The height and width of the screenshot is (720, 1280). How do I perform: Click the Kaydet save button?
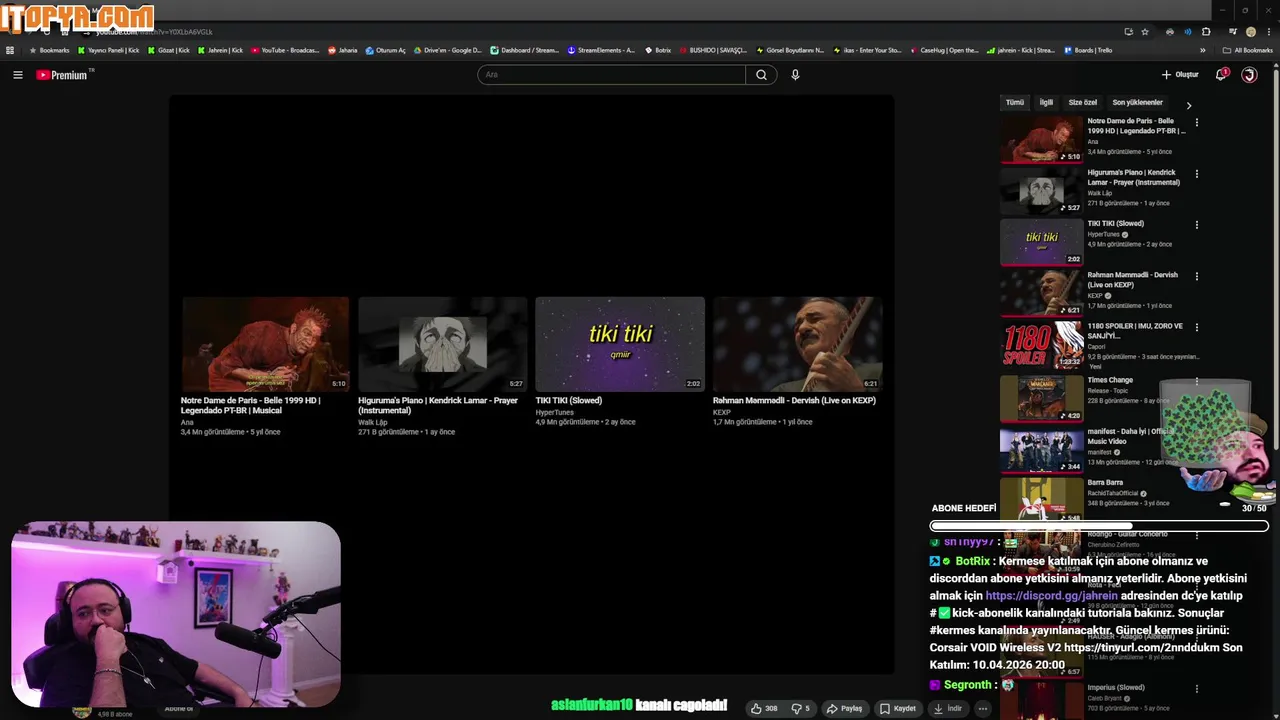(897, 708)
